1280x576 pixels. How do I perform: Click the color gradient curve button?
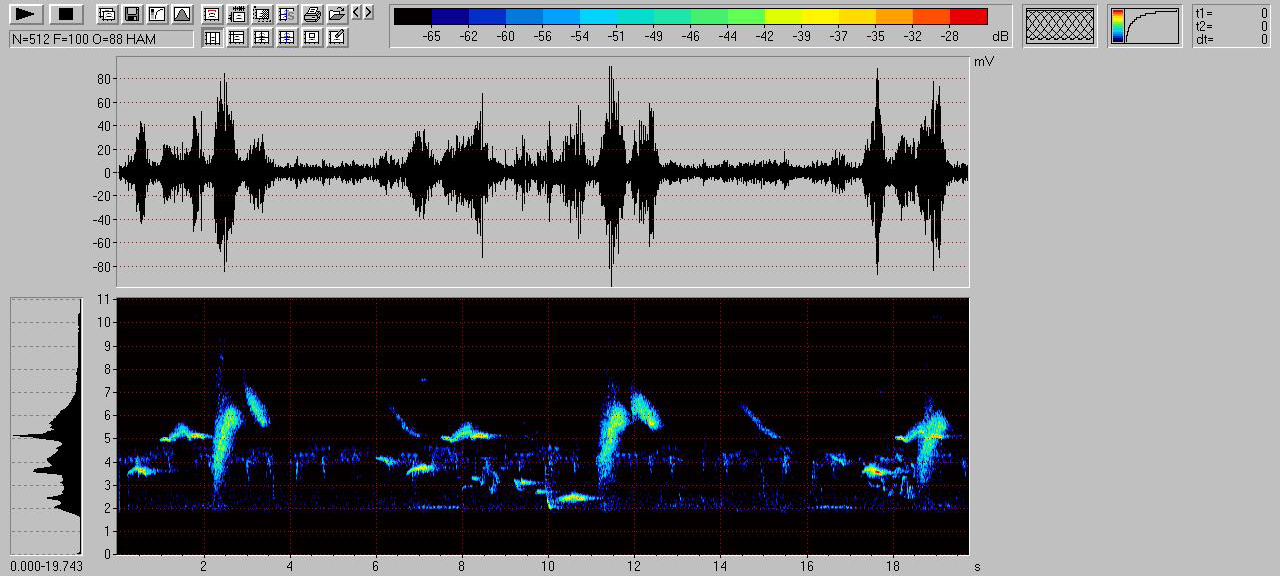pos(1145,26)
